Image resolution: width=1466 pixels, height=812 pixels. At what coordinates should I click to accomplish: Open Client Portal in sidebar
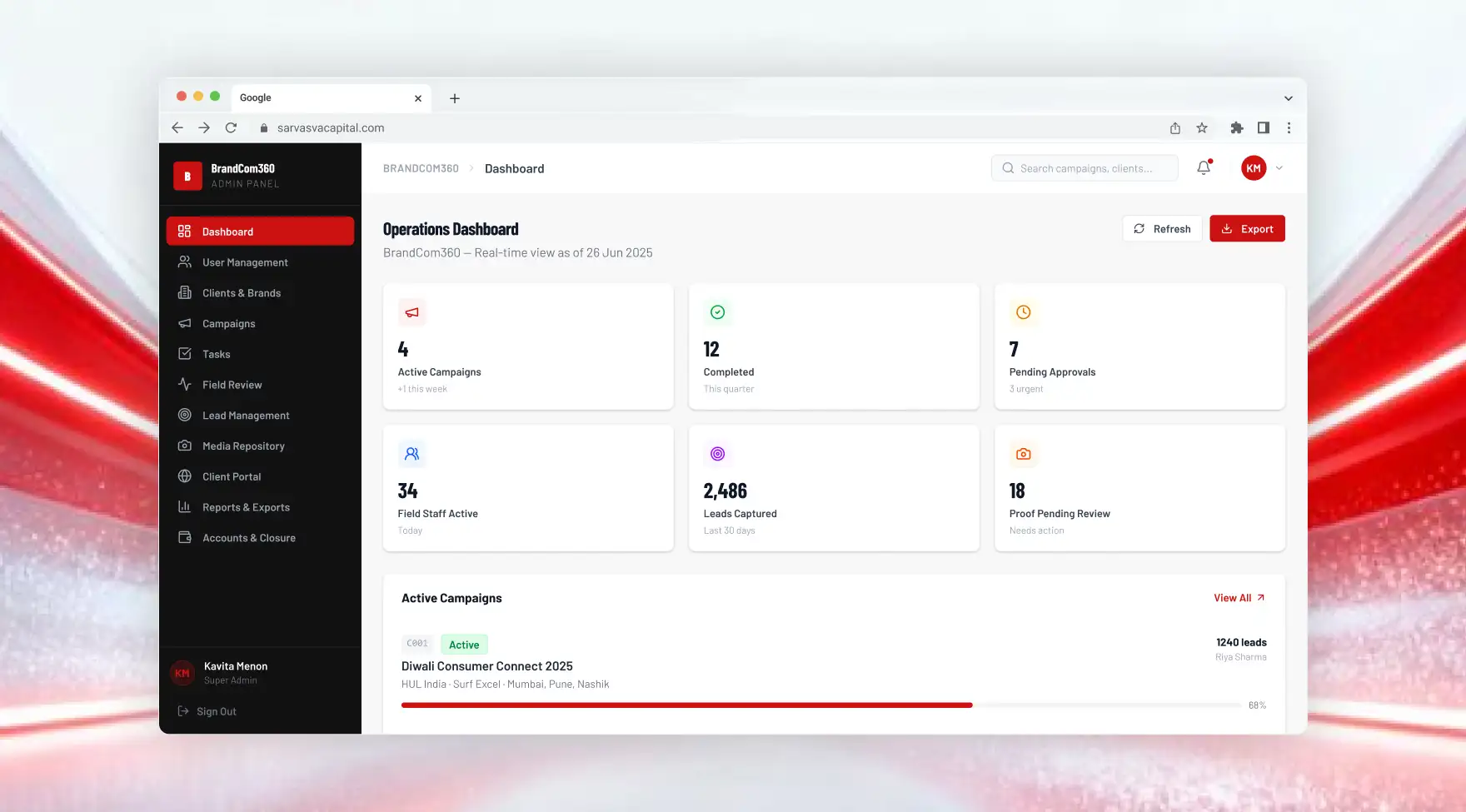(x=260, y=476)
